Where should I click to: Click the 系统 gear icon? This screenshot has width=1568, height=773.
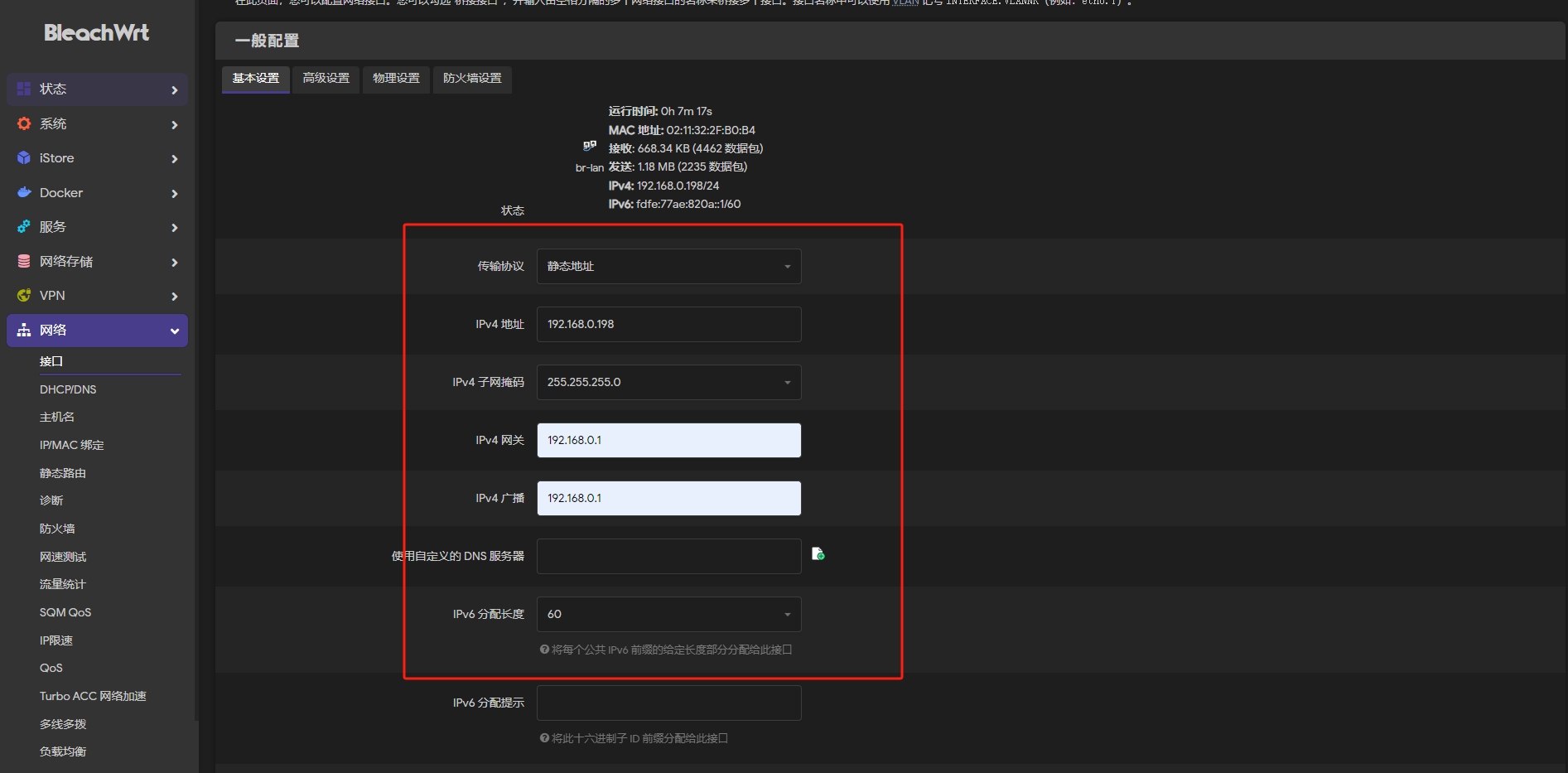pyautogui.click(x=24, y=123)
